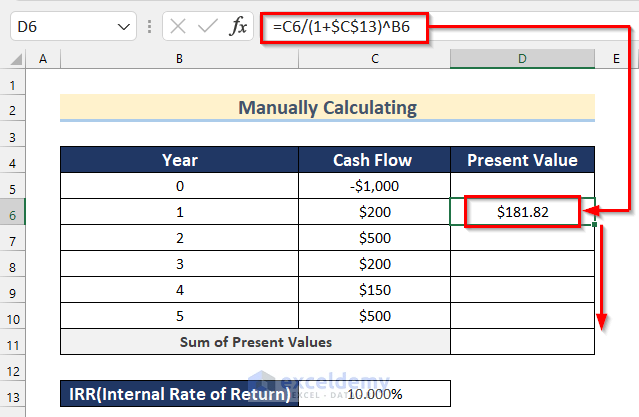Select the Manually Calculating title cell
Image resolution: width=639 pixels, height=417 pixels.
click(327, 108)
